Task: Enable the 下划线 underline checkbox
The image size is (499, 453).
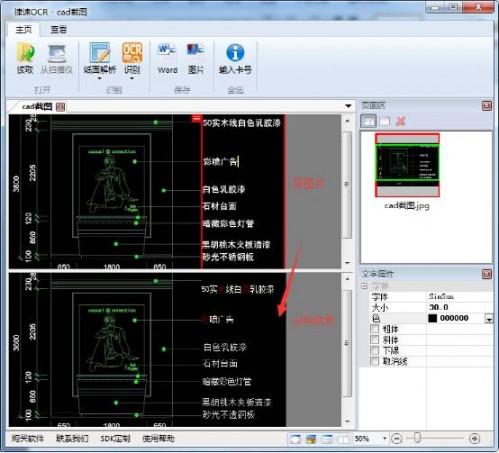Action: tap(375, 350)
